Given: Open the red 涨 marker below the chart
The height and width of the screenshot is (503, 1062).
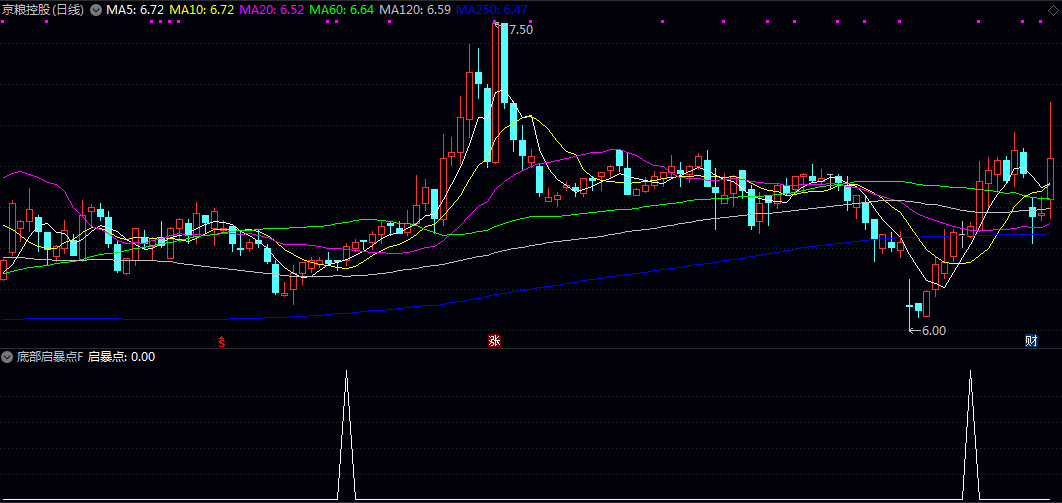Looking at the screenshot, I should (494, 341).
